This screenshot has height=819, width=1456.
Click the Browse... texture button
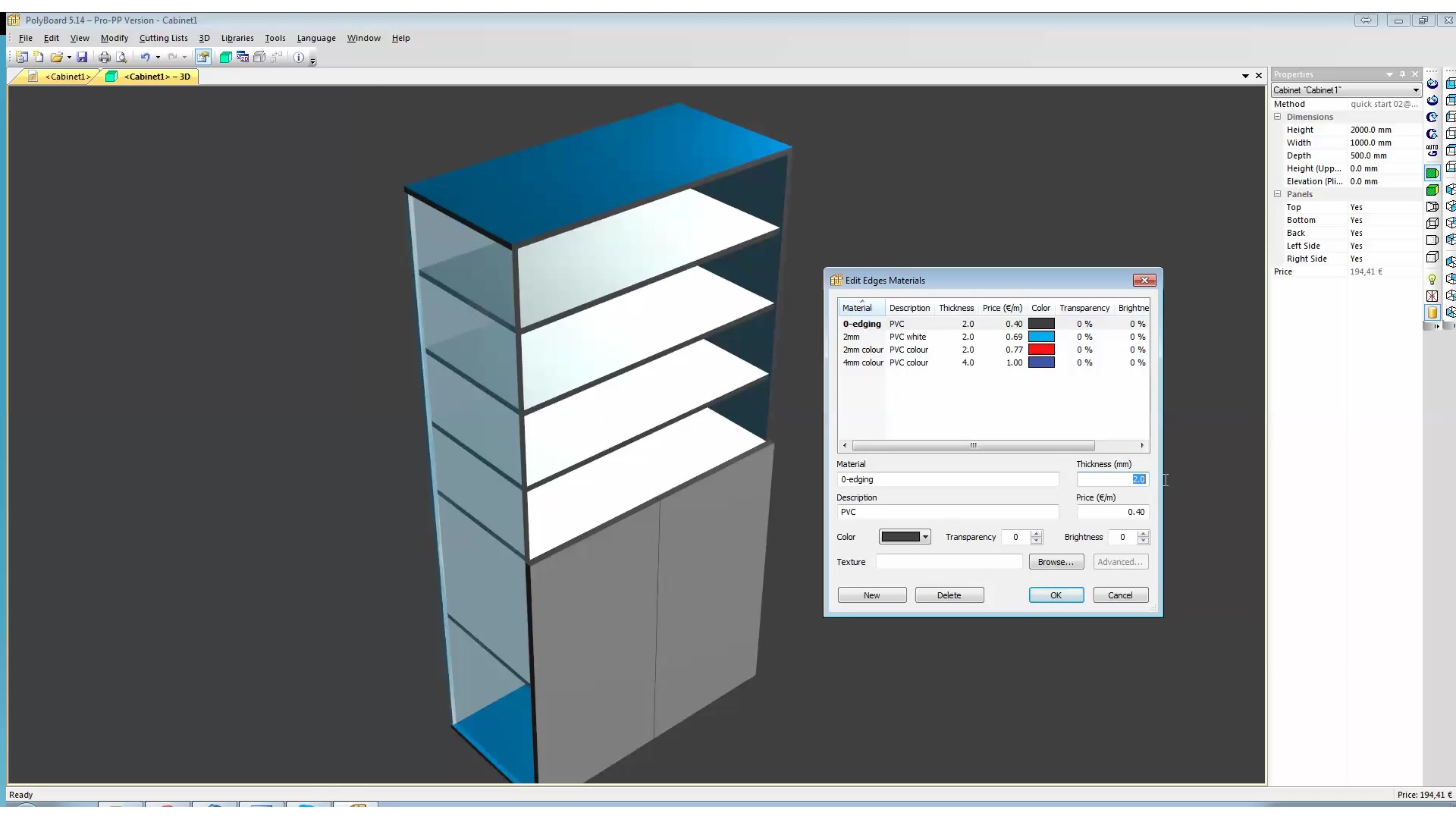pyautogui.click(x=1056, y=562)
